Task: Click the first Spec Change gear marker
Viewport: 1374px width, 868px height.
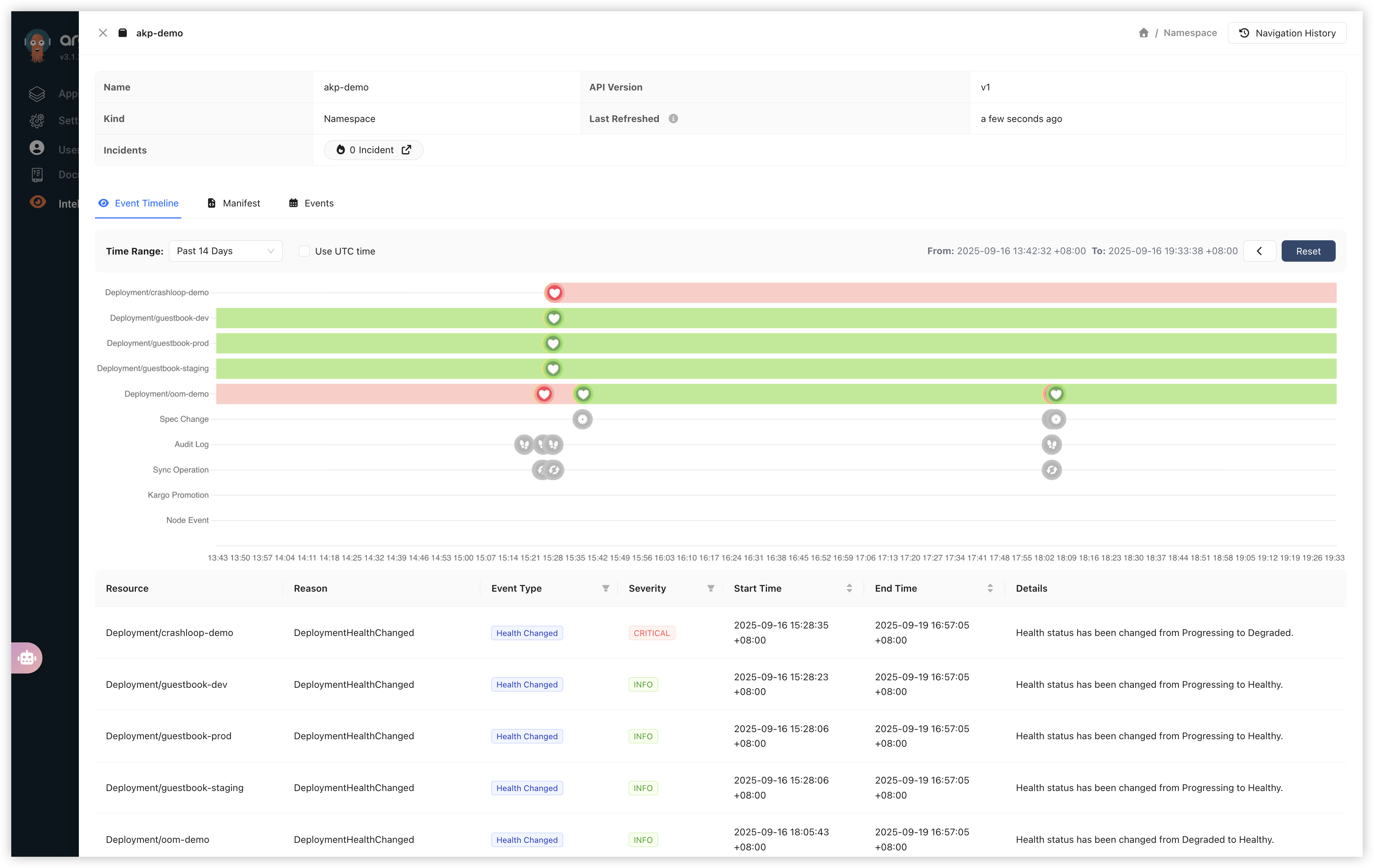Action: [582, 419]
